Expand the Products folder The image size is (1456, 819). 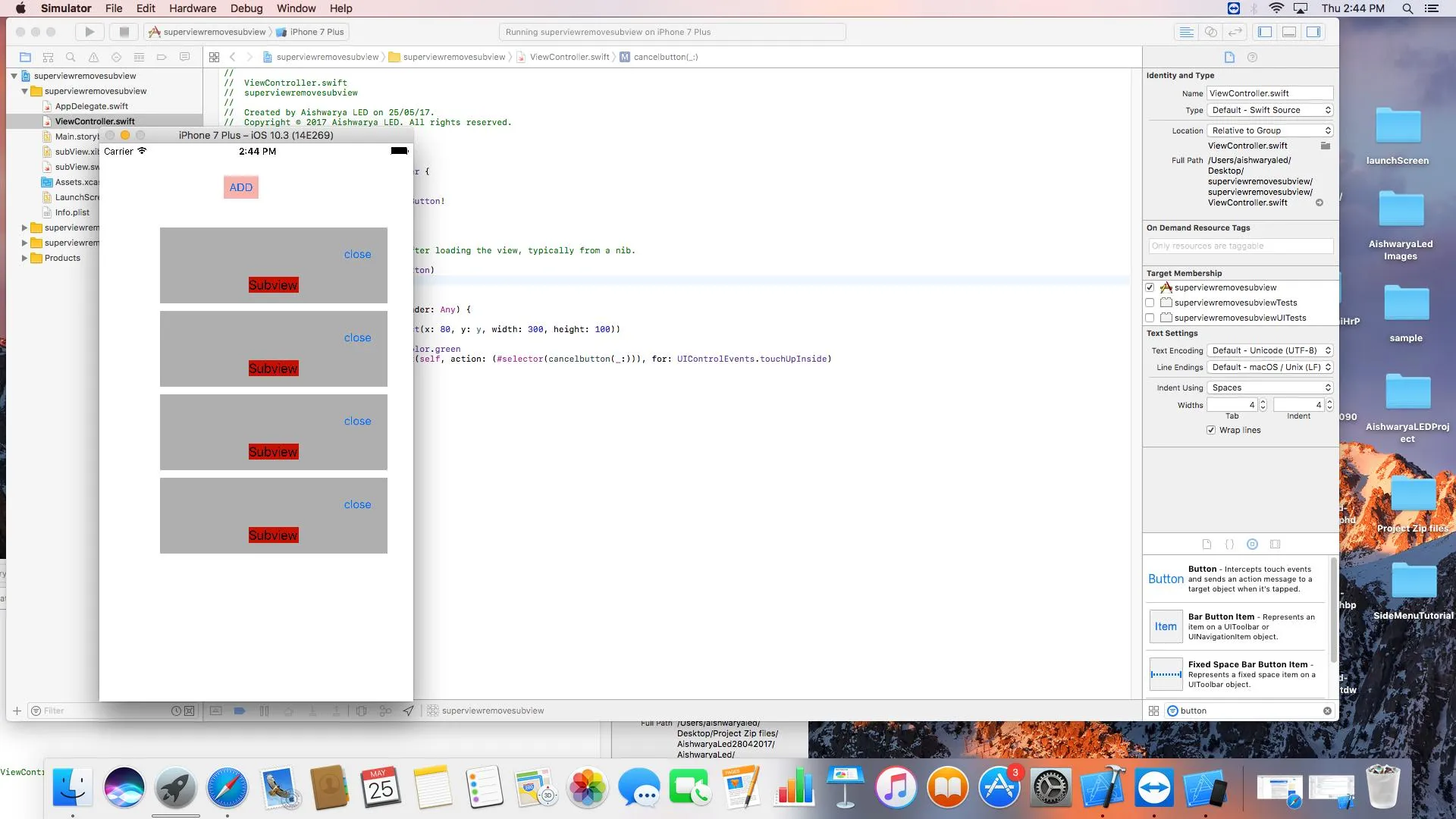click(24, 258)
